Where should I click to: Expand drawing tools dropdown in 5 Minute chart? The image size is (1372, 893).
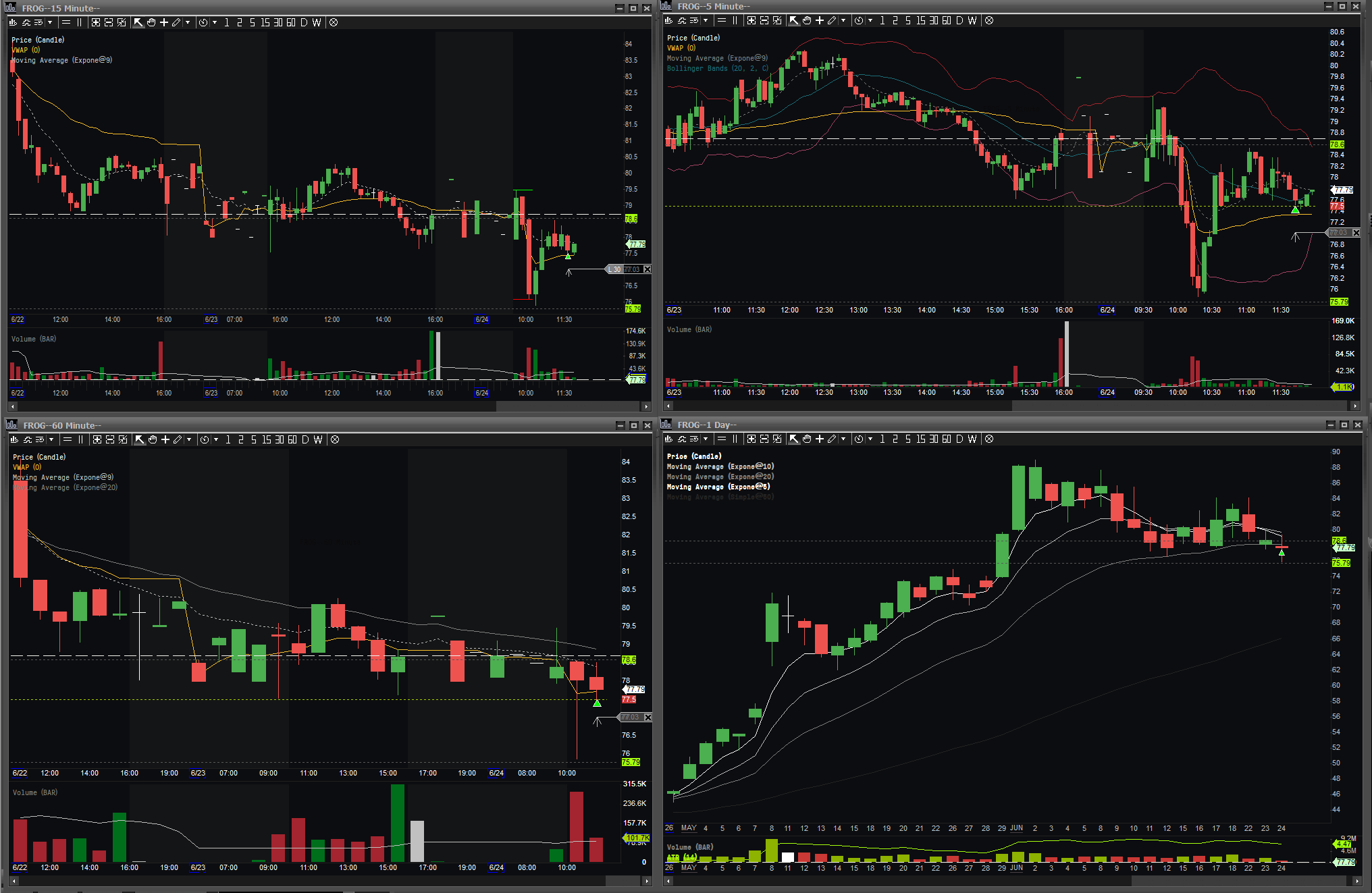pos(843,20)
